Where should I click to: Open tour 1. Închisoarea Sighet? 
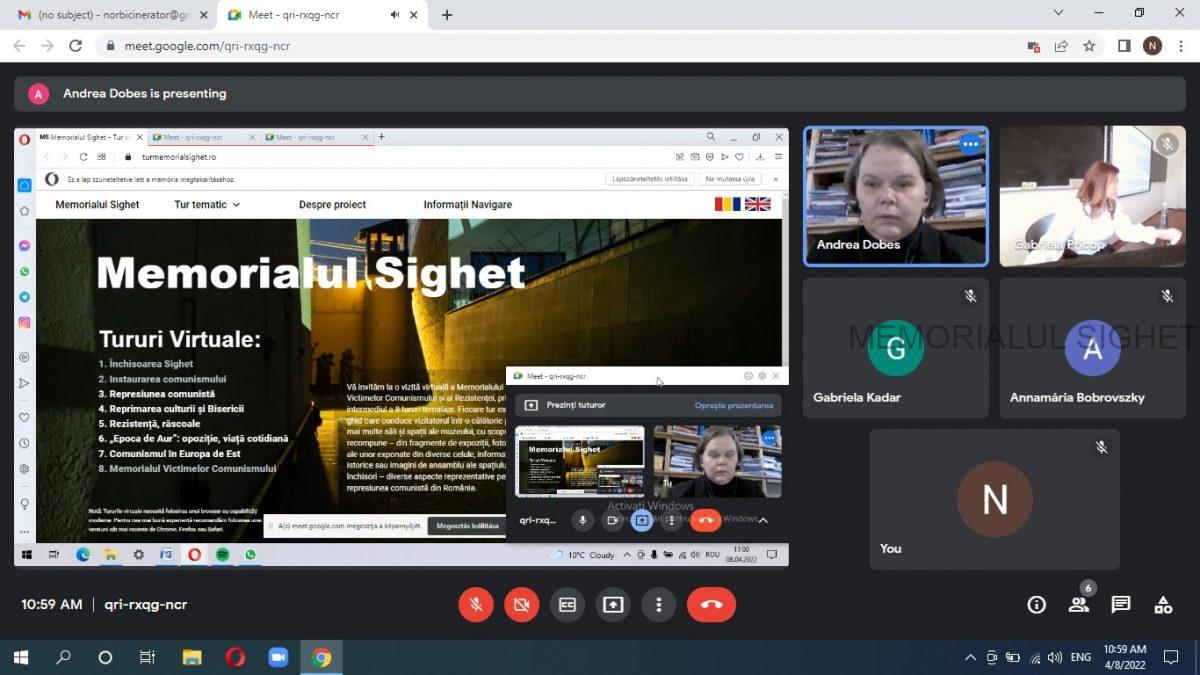point(146,364)
